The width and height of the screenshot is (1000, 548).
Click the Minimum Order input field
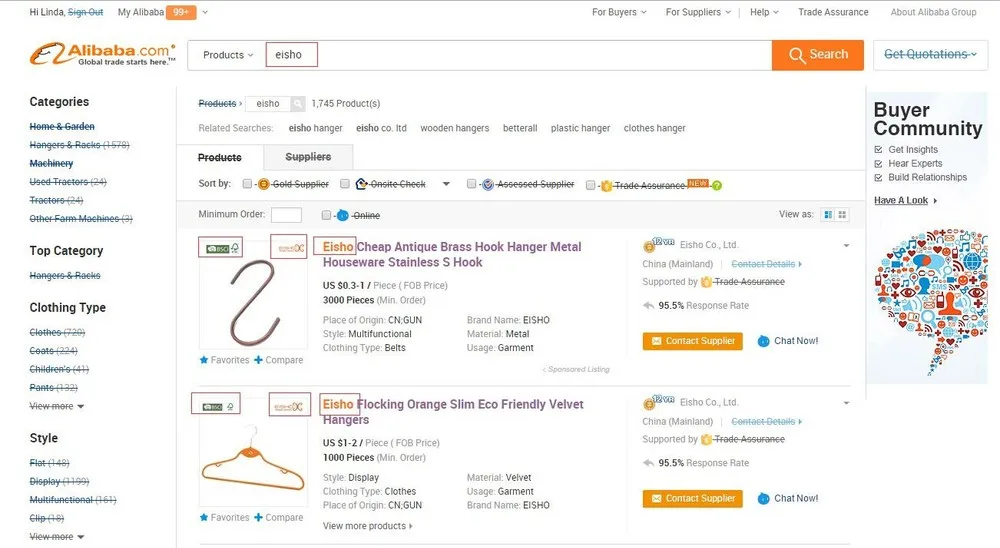coord(286,215)
